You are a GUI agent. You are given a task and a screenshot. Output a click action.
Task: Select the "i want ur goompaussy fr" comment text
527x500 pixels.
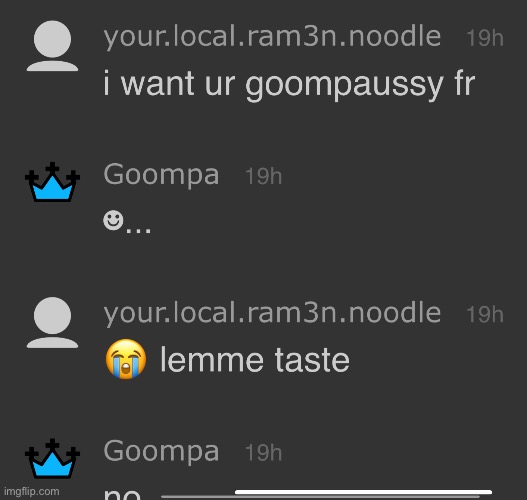(x=289, y=84)
